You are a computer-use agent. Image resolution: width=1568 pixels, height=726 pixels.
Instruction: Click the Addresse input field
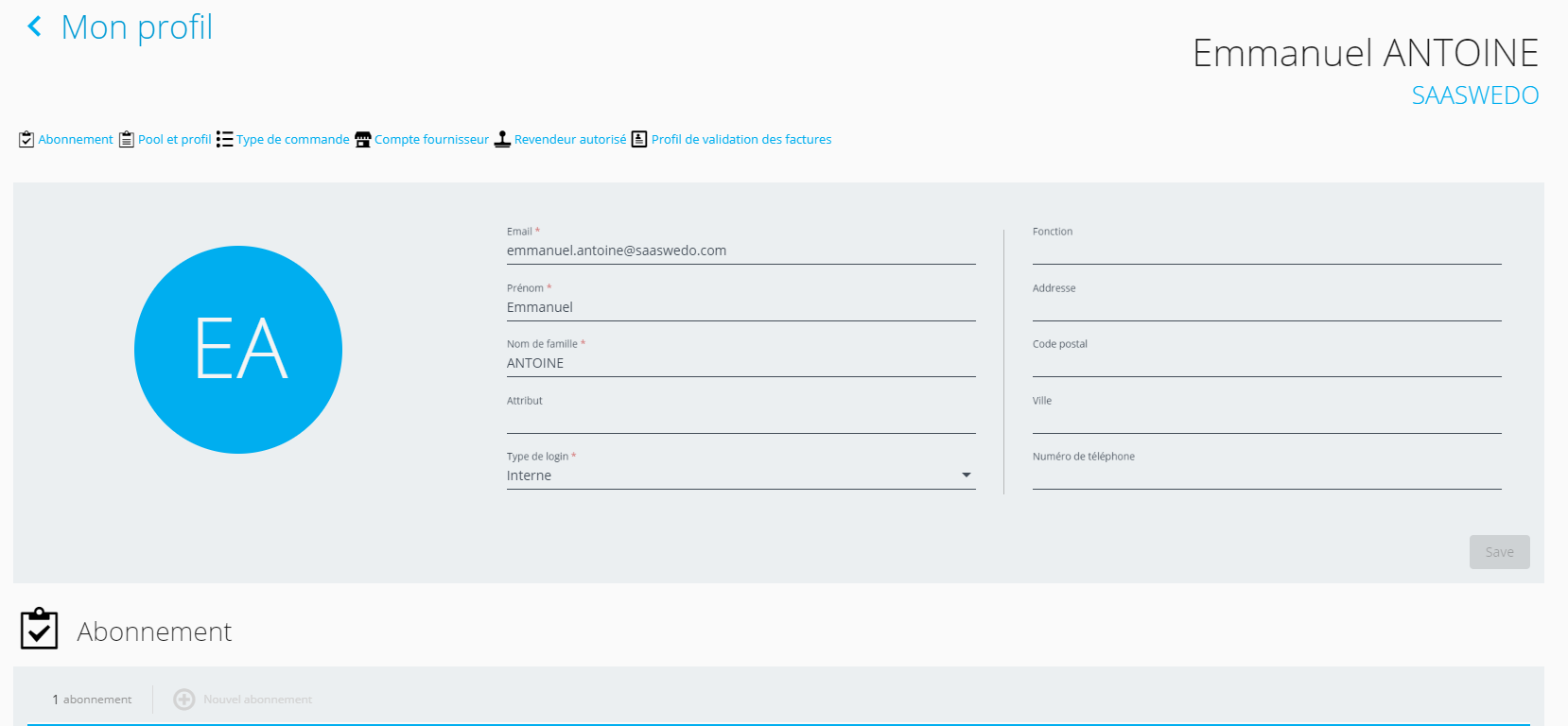tap(1267, 308)
